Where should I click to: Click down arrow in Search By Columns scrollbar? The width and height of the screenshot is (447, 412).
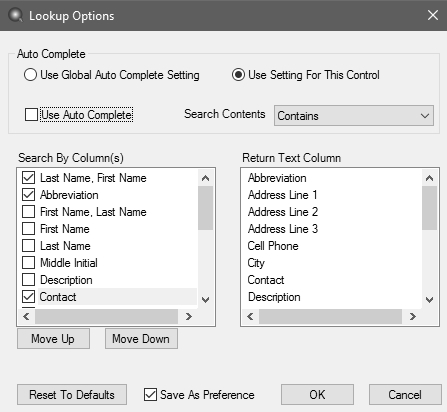pos(206,300)
